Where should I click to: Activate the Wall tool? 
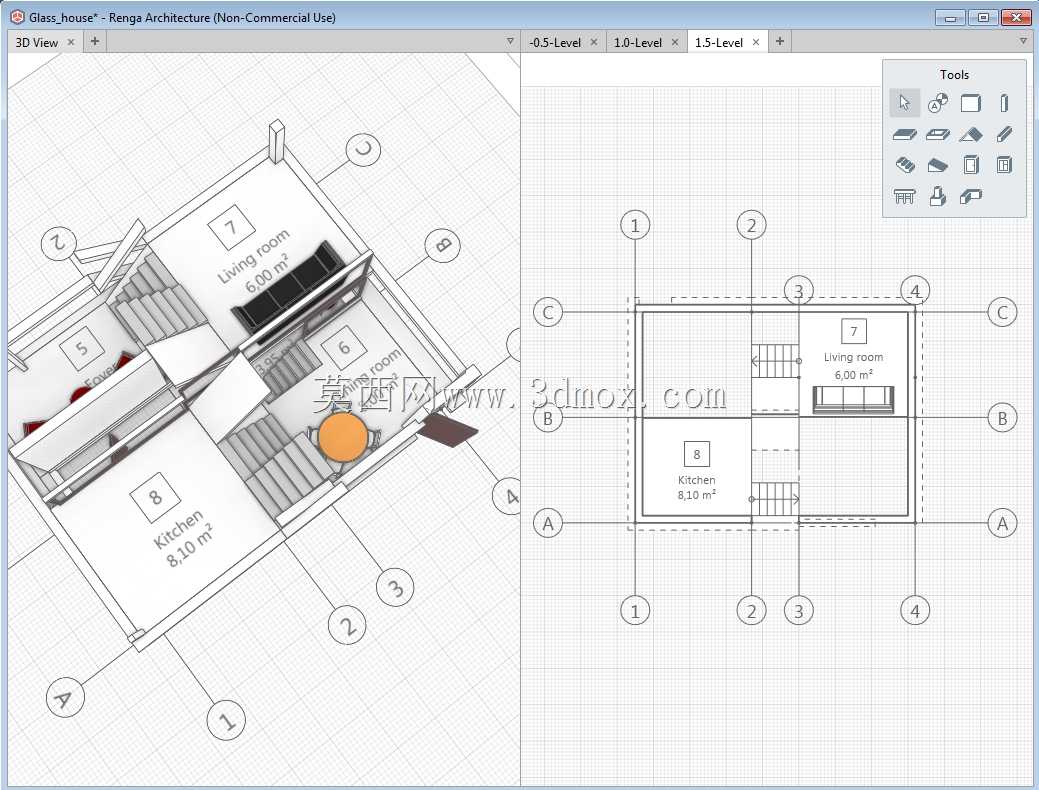pyautogui.click(x=971, y=103)
